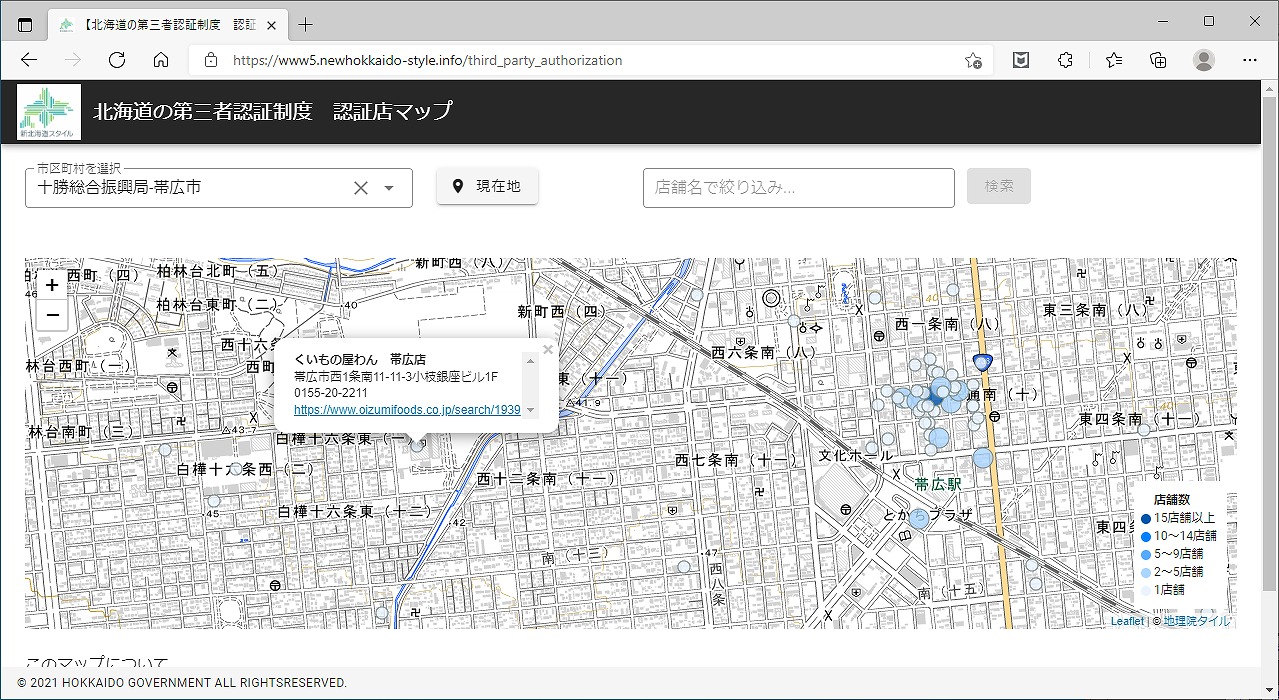This screenshot has height=700, width=1279.
Task: Open the browser home page
Action: coord(161,60)
